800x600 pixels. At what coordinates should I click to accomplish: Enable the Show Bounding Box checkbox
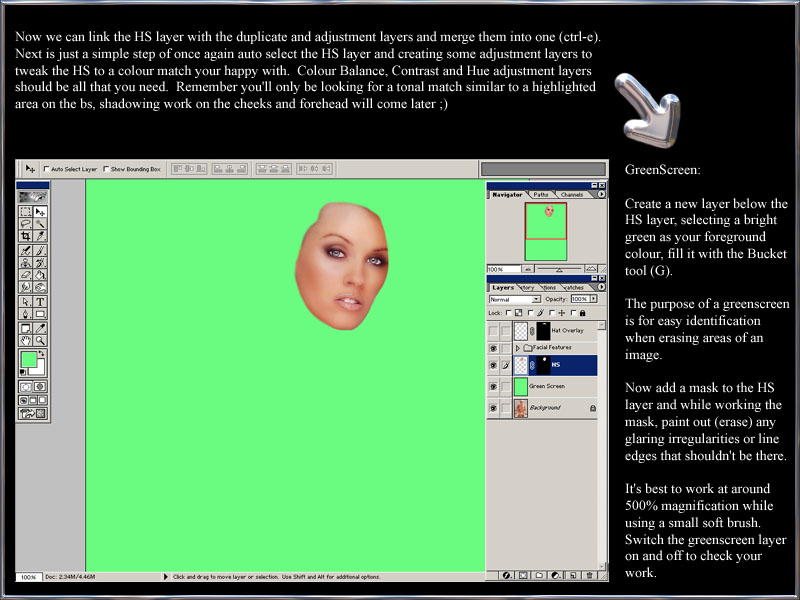click(x=106, y=168)
